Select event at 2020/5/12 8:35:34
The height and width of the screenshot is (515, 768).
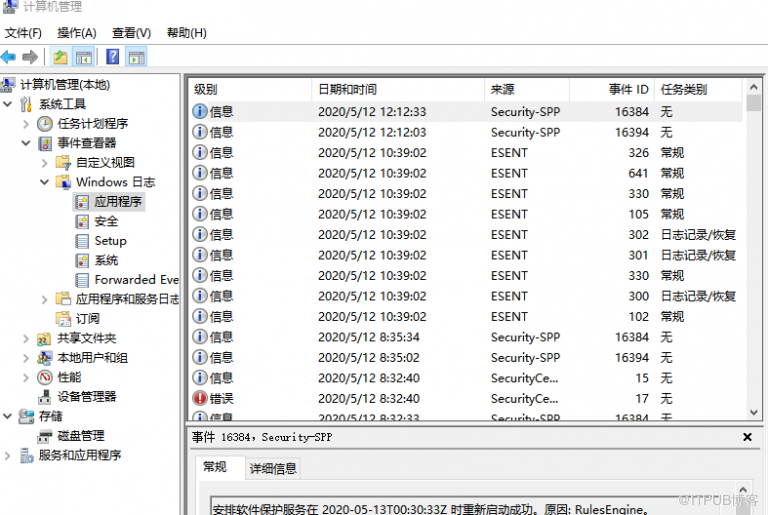coord(465,337)
